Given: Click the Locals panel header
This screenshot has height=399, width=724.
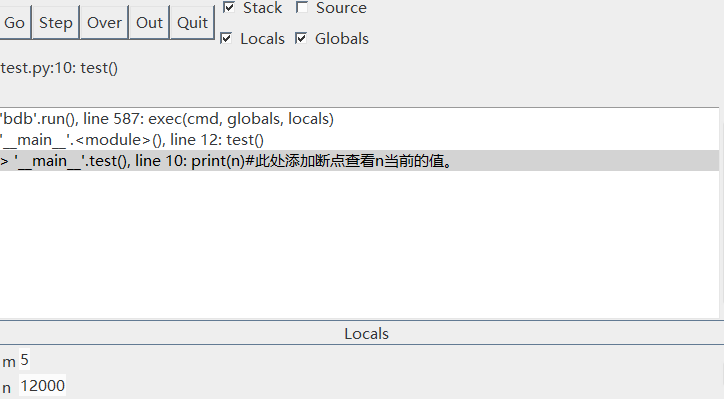Looking at the screenshot, I should click(366, 333).
